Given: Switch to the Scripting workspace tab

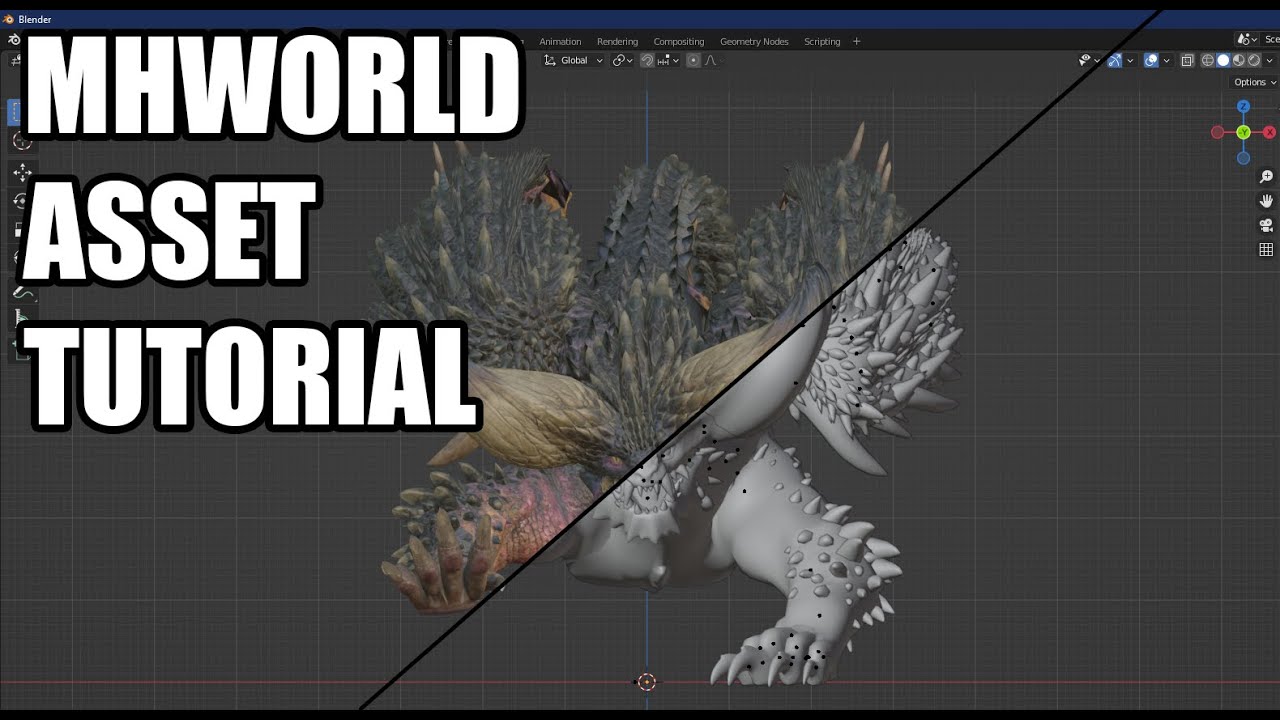Looking at the screenshot, I should (x=822, y=42).
